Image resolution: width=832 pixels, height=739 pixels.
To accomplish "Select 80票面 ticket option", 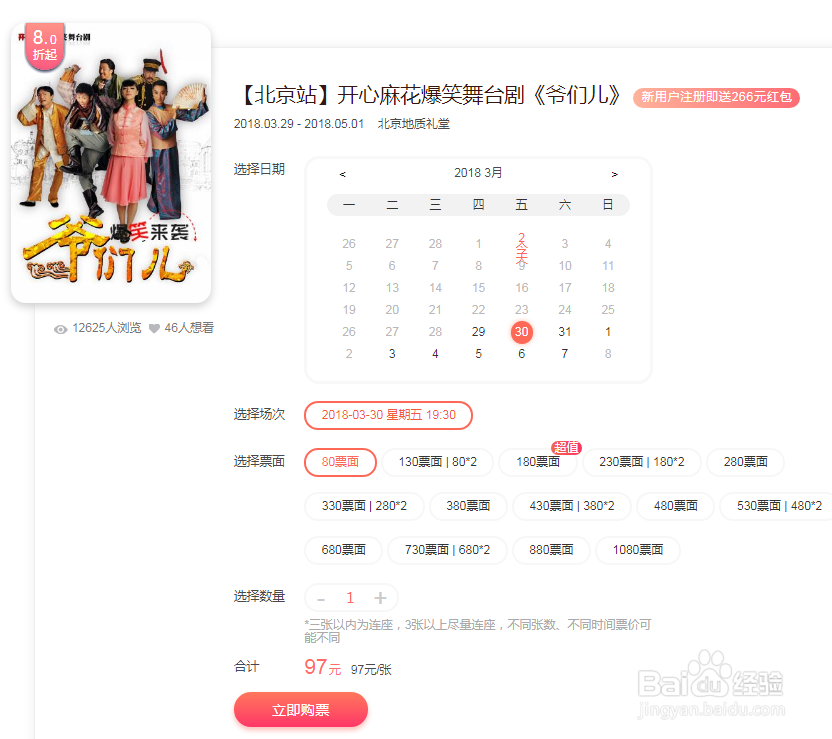I will [340, 462].
